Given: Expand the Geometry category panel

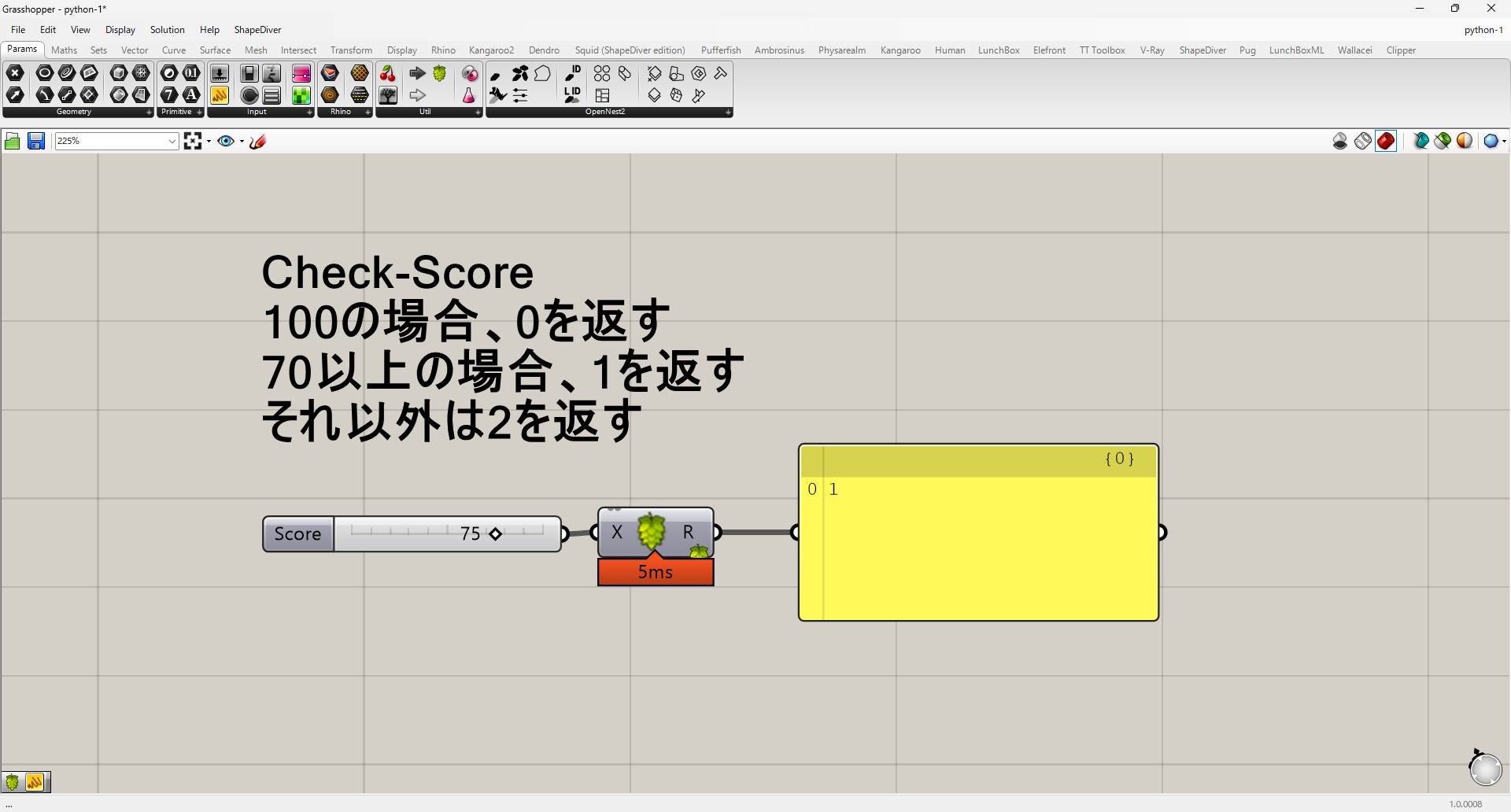Looking at the screenshot, I should tap(150, 113).
